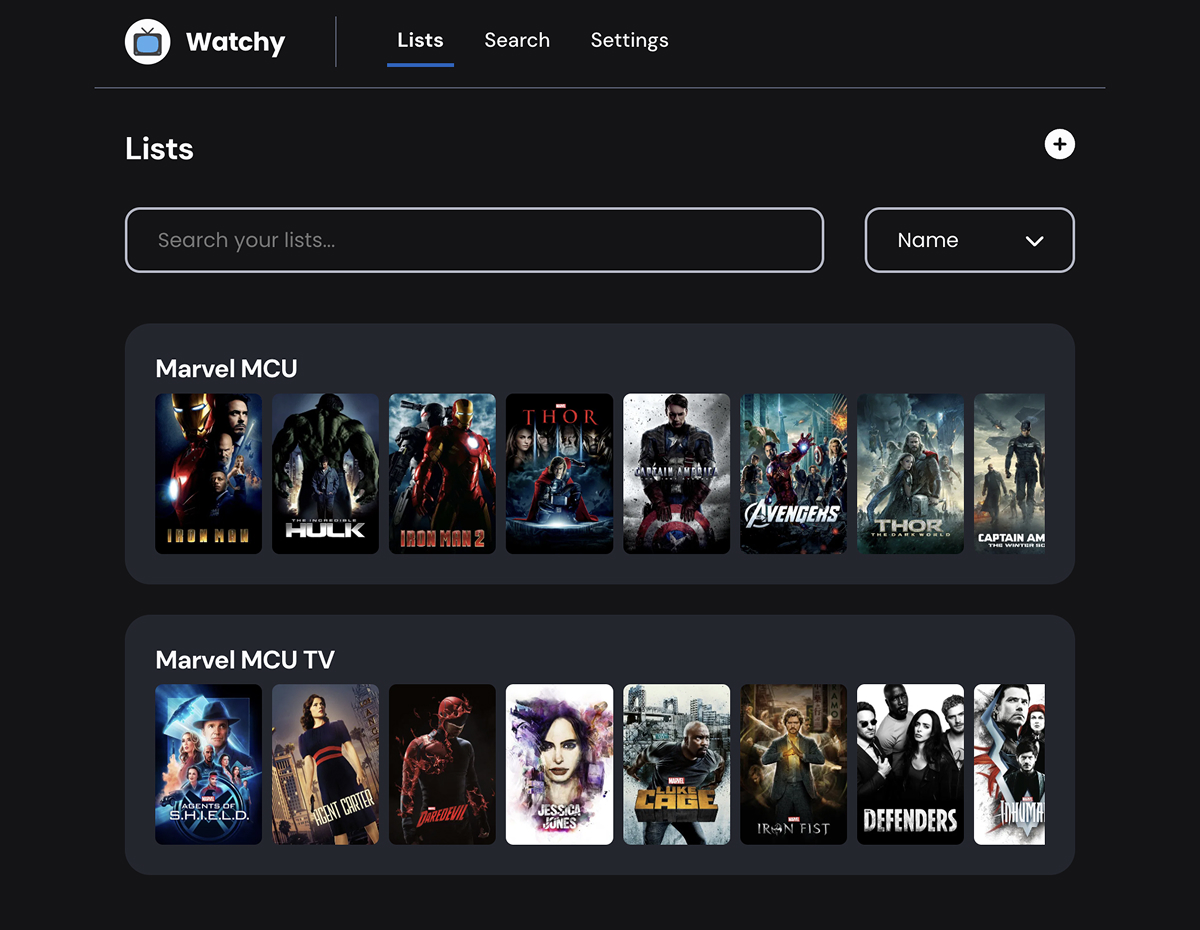Click the Watchy brand name
Viewport: 1200px width, 930px height.
click(x=235, y=42)
